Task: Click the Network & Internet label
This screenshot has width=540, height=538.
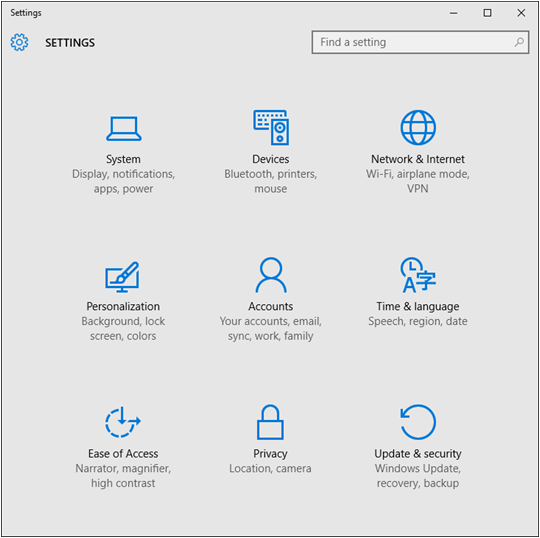Action: coord(418,159)
